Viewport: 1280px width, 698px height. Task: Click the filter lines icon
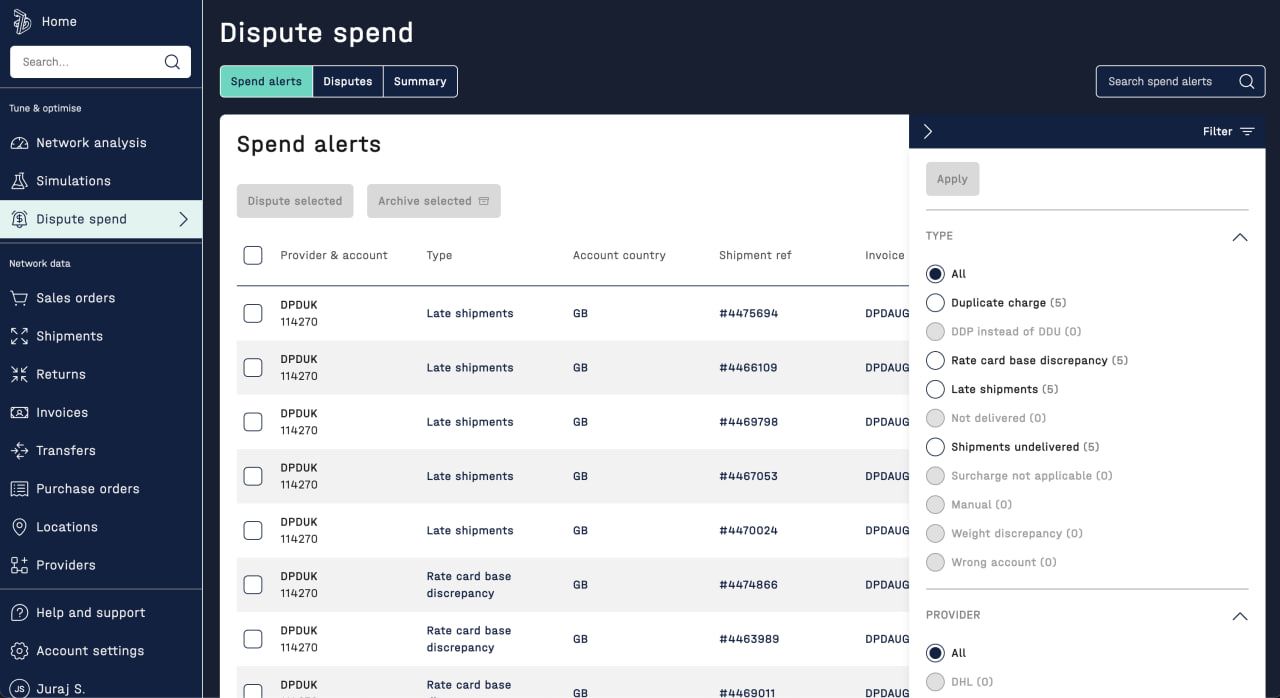point(1247,132)
